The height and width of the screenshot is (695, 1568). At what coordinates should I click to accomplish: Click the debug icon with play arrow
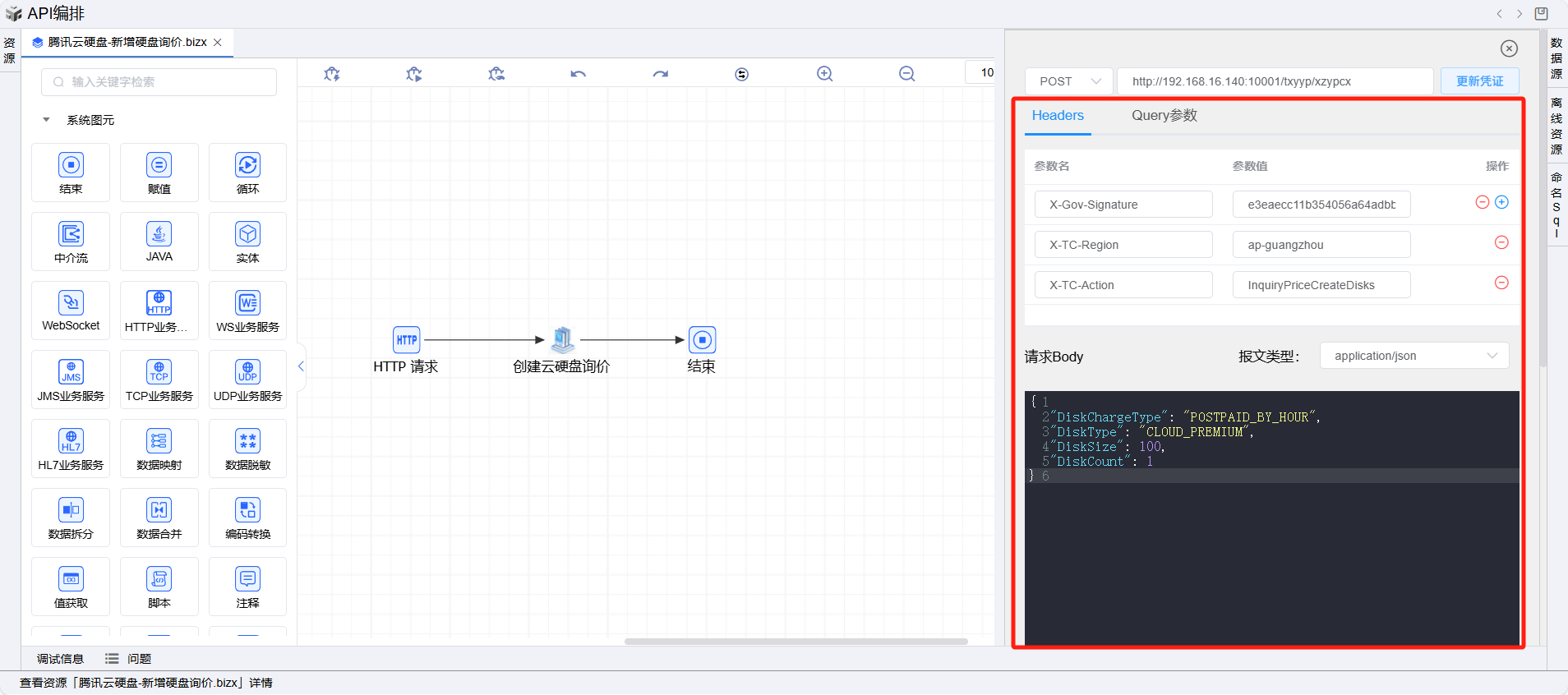click(x=414, y=74)
